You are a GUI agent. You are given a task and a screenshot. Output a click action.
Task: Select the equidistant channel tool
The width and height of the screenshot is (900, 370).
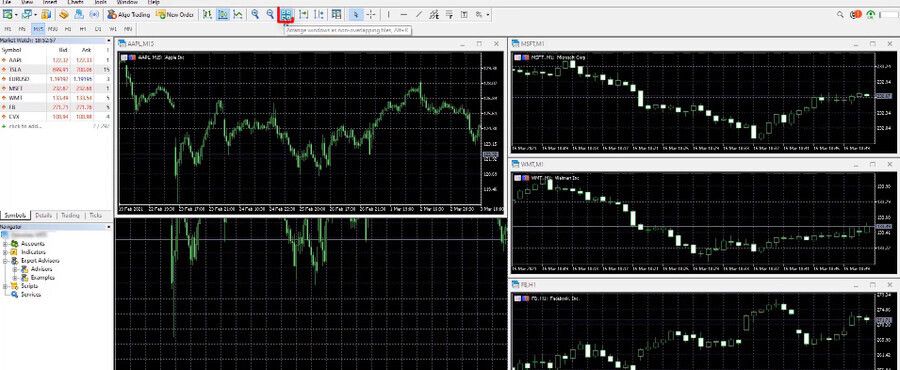point(435,14)
